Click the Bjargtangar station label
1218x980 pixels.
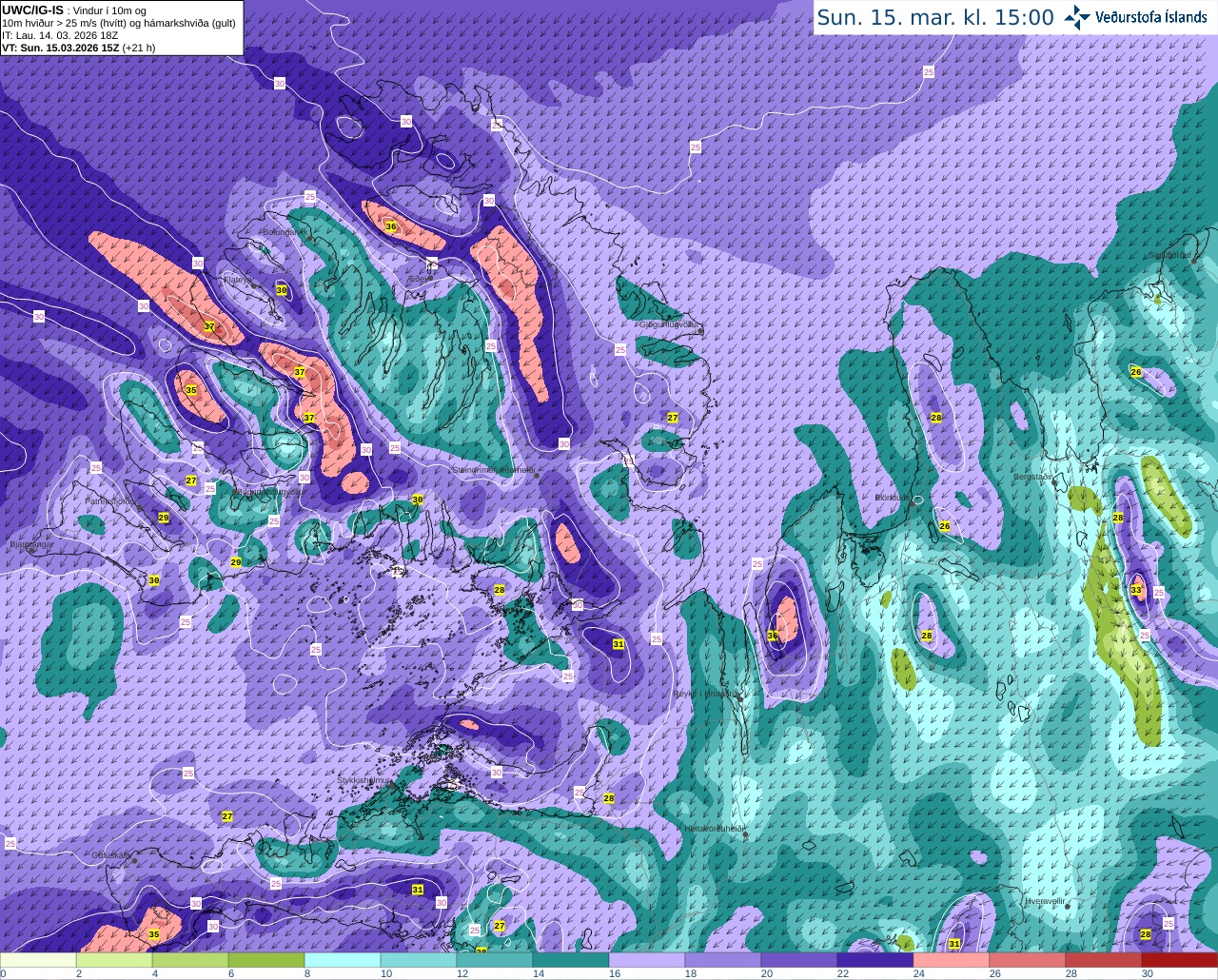point(31,545)
